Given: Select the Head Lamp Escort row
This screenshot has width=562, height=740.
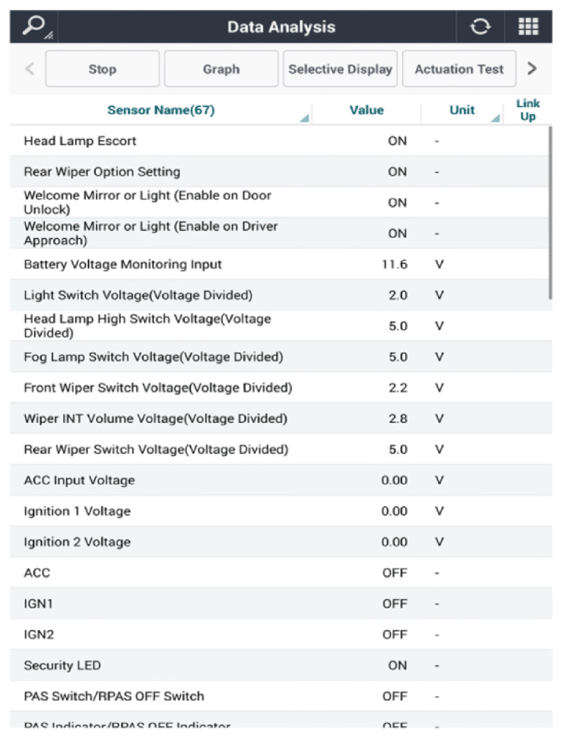Looking at the screenshot, I should pyautogui.click(x=281, y=141).
